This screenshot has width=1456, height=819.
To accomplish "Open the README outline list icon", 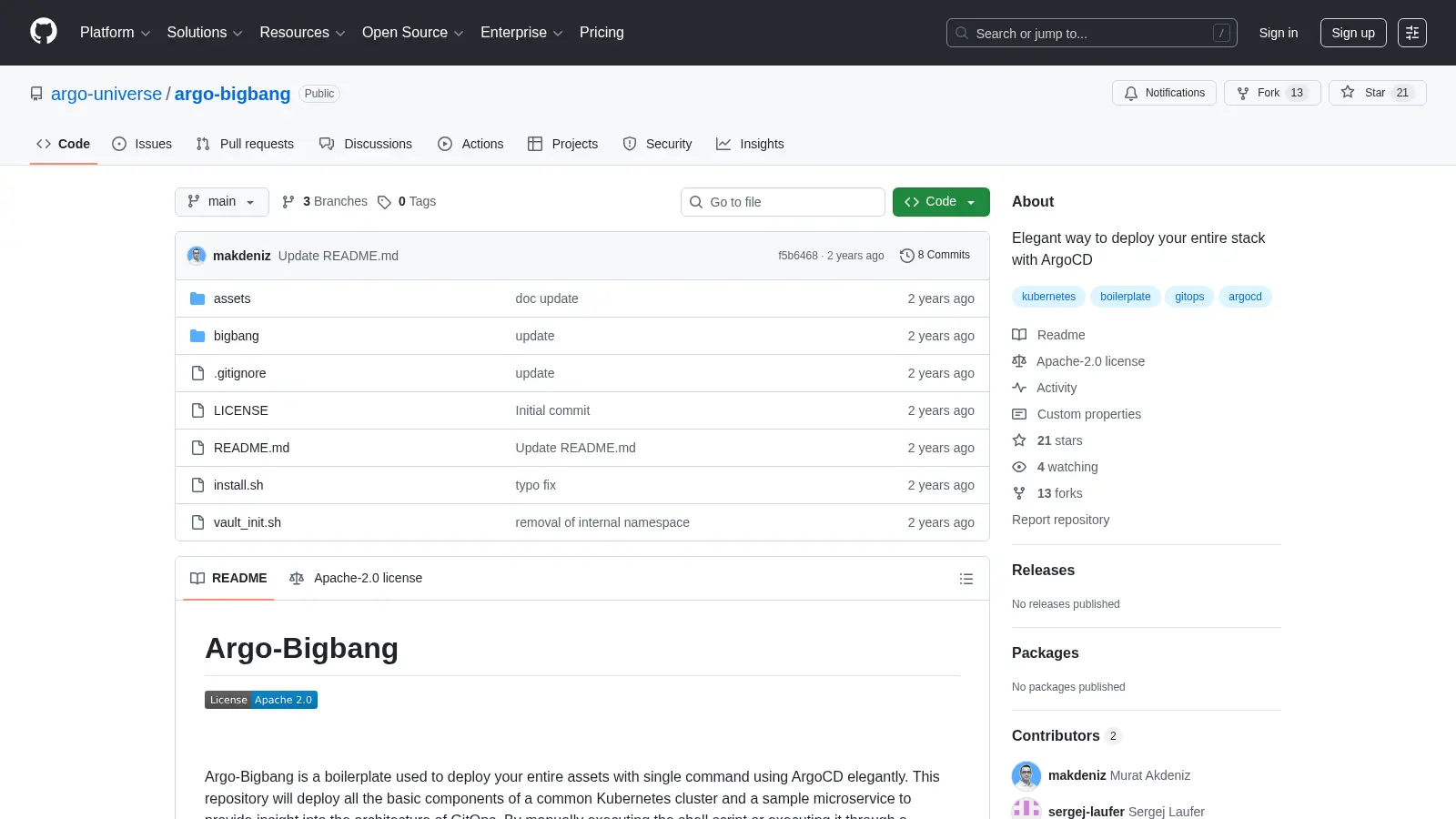I will (966, 579).
